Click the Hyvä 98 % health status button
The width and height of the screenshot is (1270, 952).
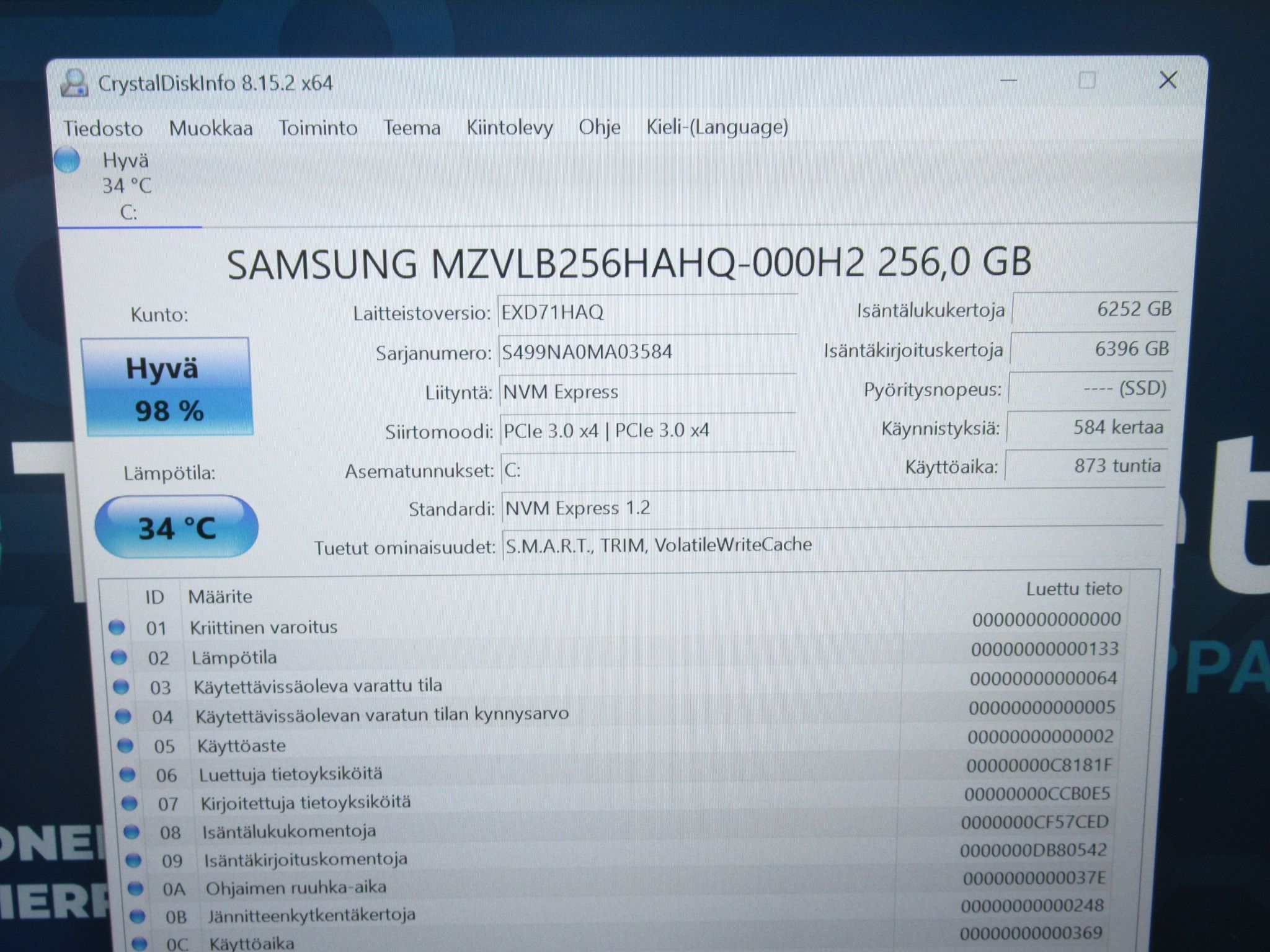[167, 387]
